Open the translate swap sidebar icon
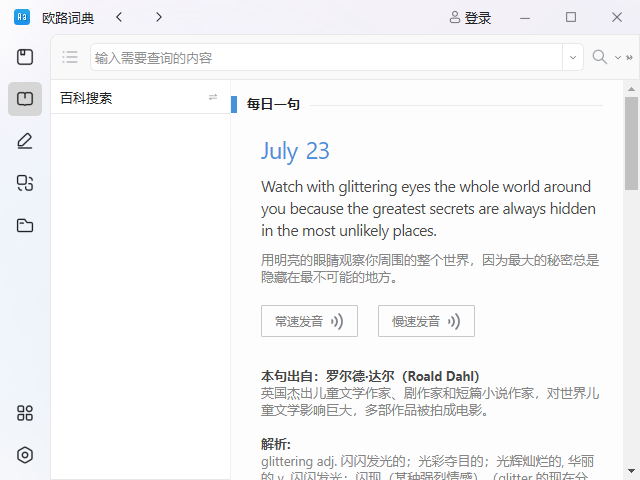The image size is (640, 480). (25, 183)
